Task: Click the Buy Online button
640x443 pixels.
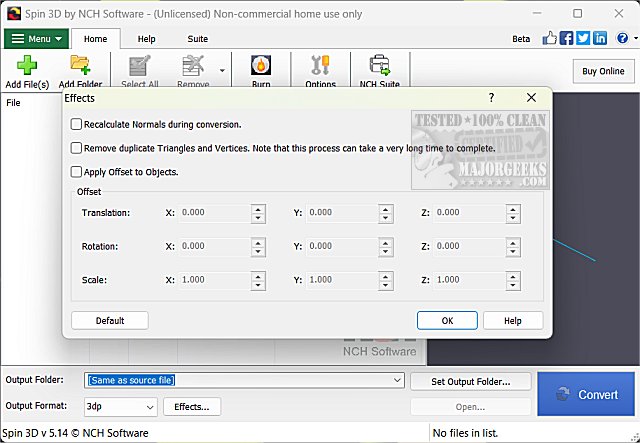Action: pos(603,71)
